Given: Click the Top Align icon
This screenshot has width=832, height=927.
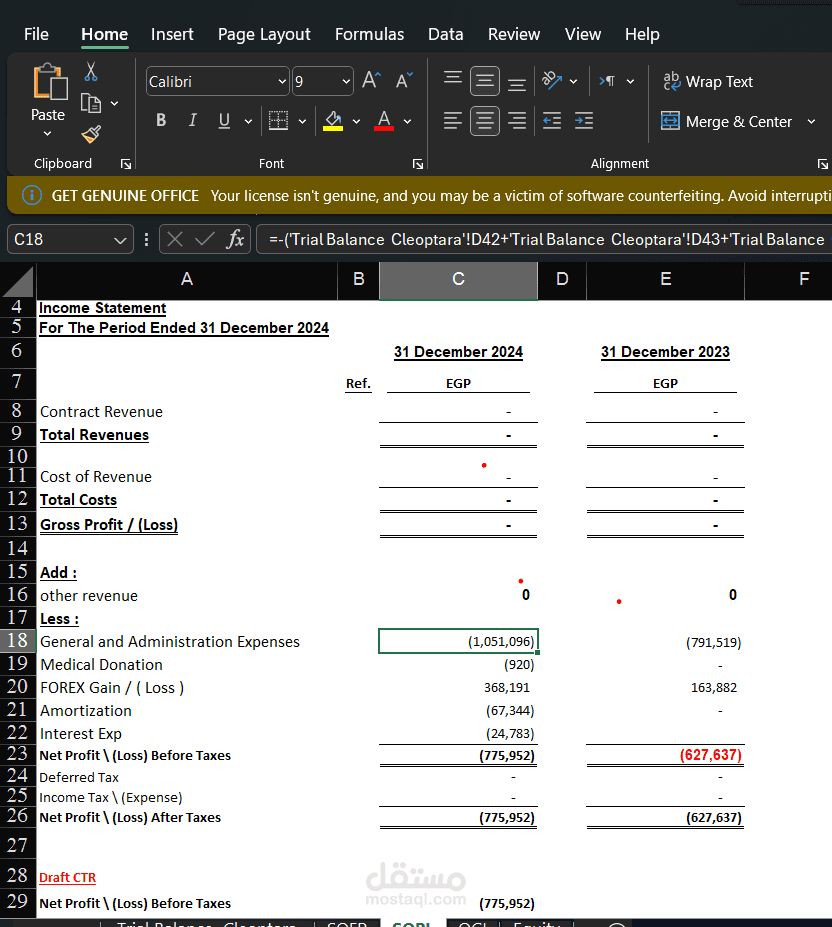Looking at the screenshot, I should 453,80.
